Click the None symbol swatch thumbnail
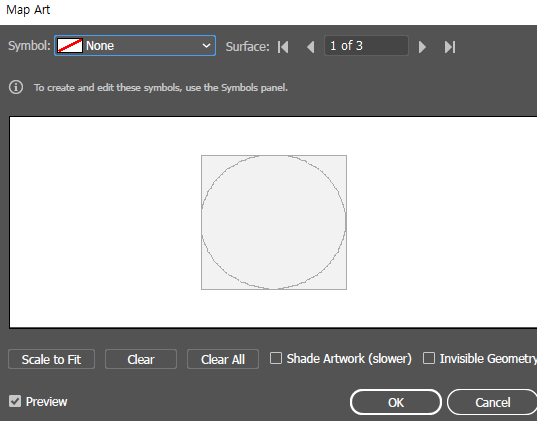Screen dimensions: 537x421 coord(70,46)
